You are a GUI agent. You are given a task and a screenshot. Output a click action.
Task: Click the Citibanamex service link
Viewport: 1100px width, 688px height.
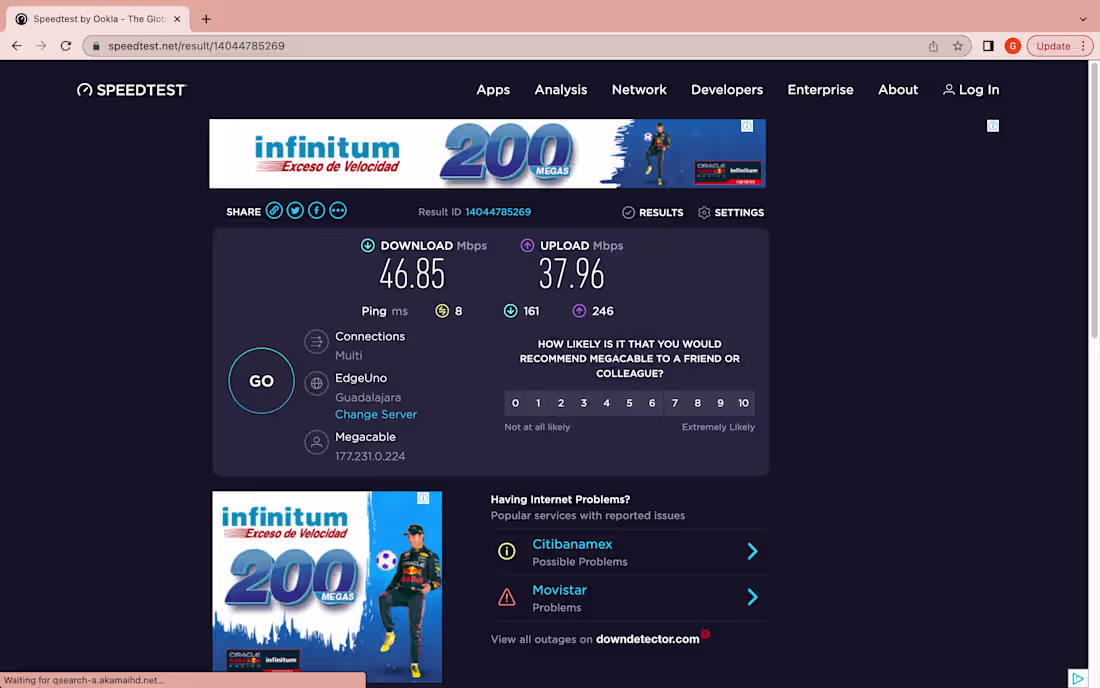pos(572,544)
